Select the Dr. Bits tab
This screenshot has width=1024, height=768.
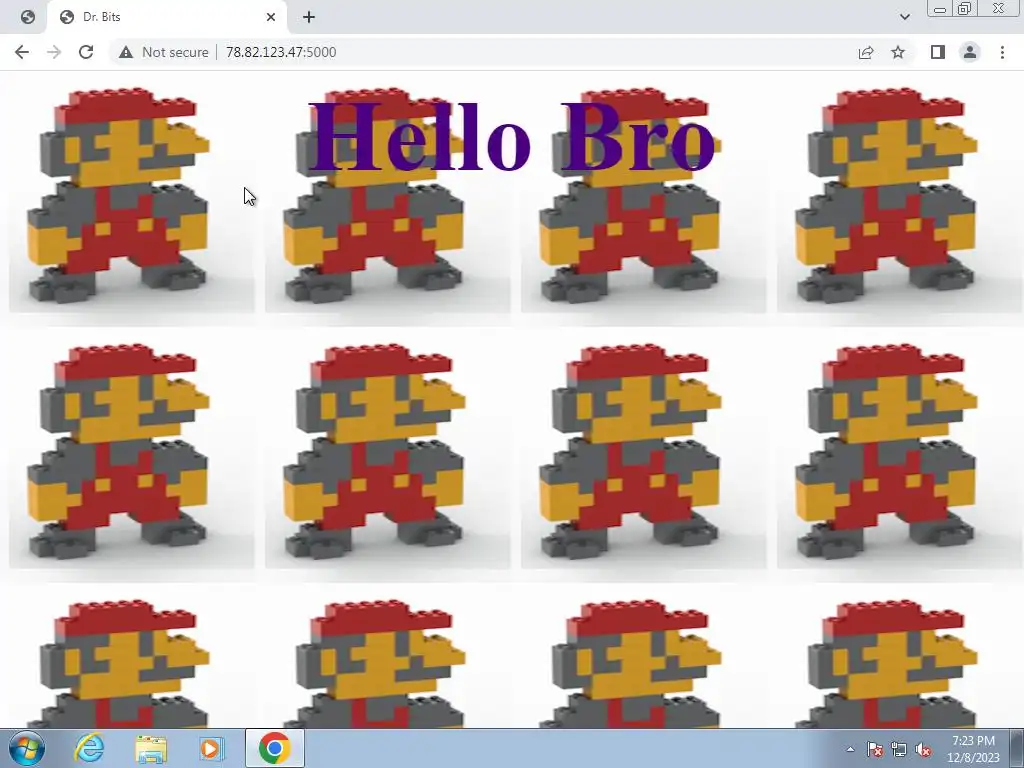(167, 17)
